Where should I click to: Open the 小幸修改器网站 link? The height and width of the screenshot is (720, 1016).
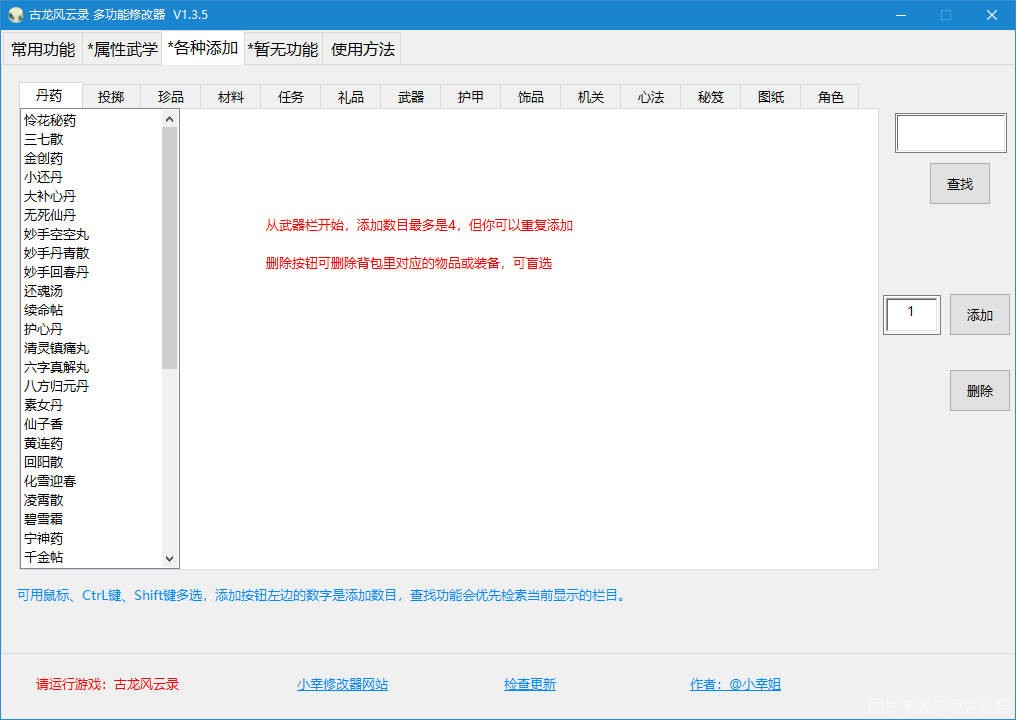[x=342, y=684]
